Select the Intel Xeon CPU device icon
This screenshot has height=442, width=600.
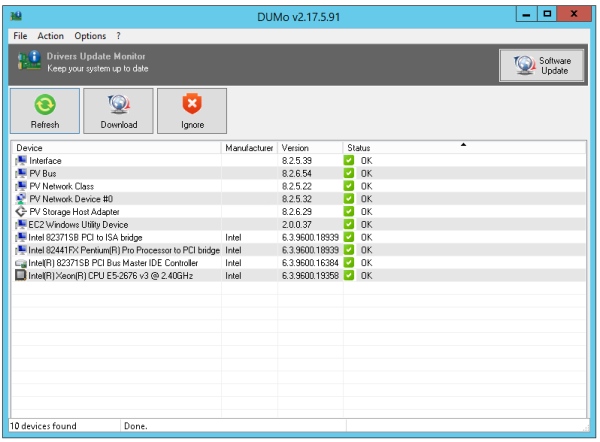tap(21, 275)
